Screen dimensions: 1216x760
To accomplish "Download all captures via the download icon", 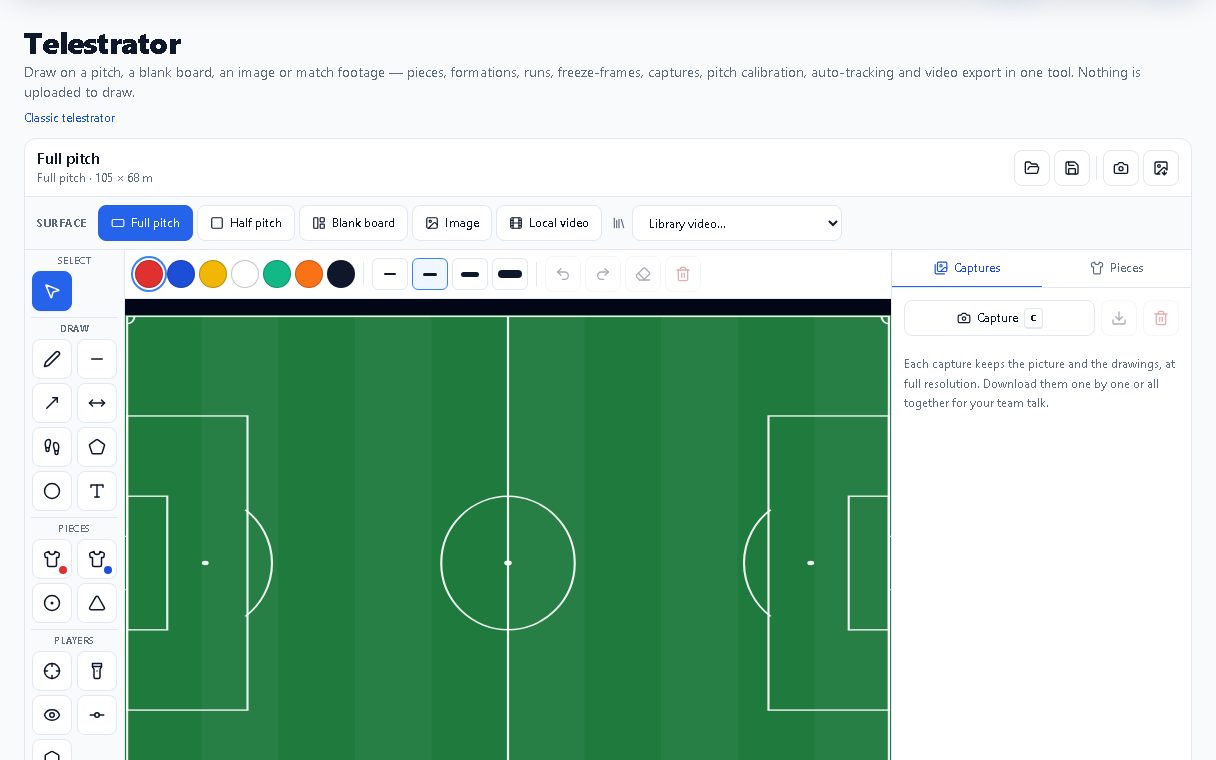I will (1119, 318).
